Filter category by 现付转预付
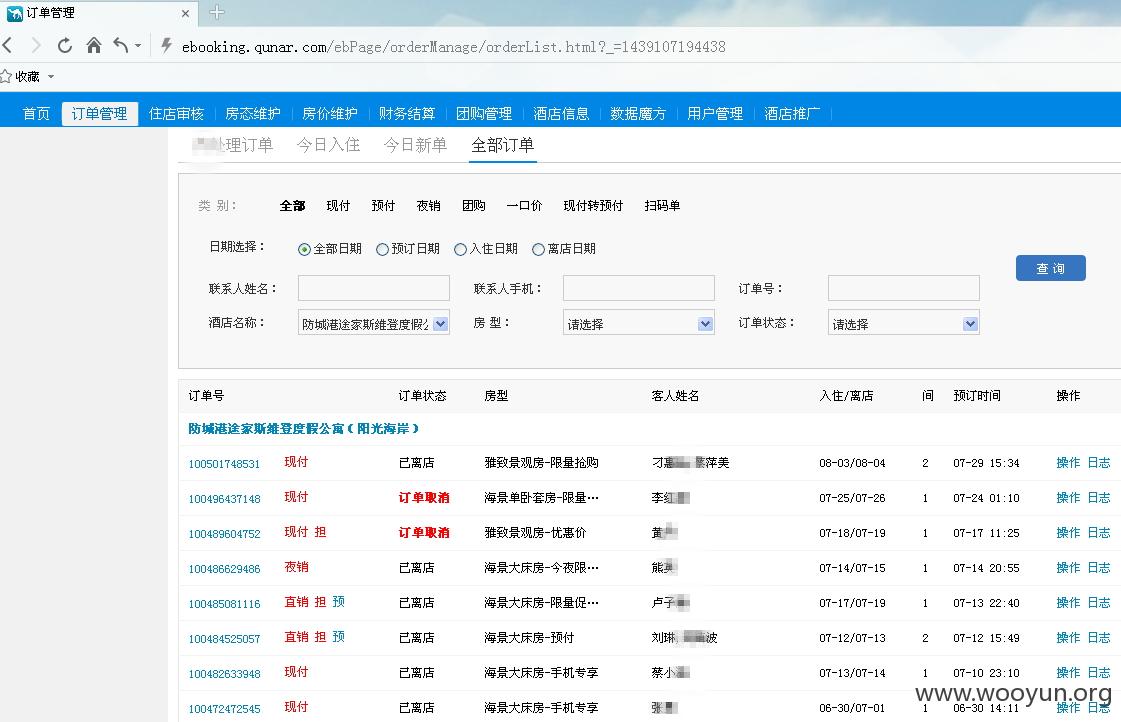This screenshot has height=722, width=1121. tap(593, 206)
